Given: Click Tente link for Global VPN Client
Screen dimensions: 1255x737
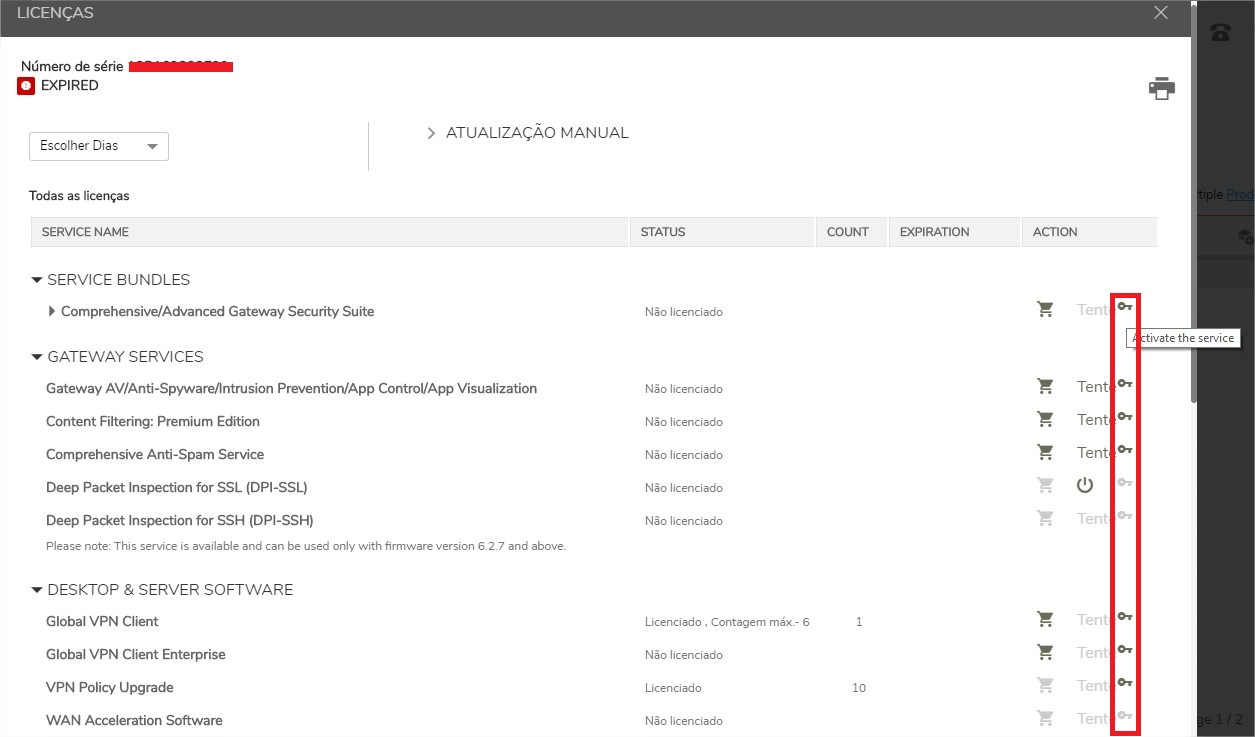Looking at the screenshot, I should [x=1096, y=620].
